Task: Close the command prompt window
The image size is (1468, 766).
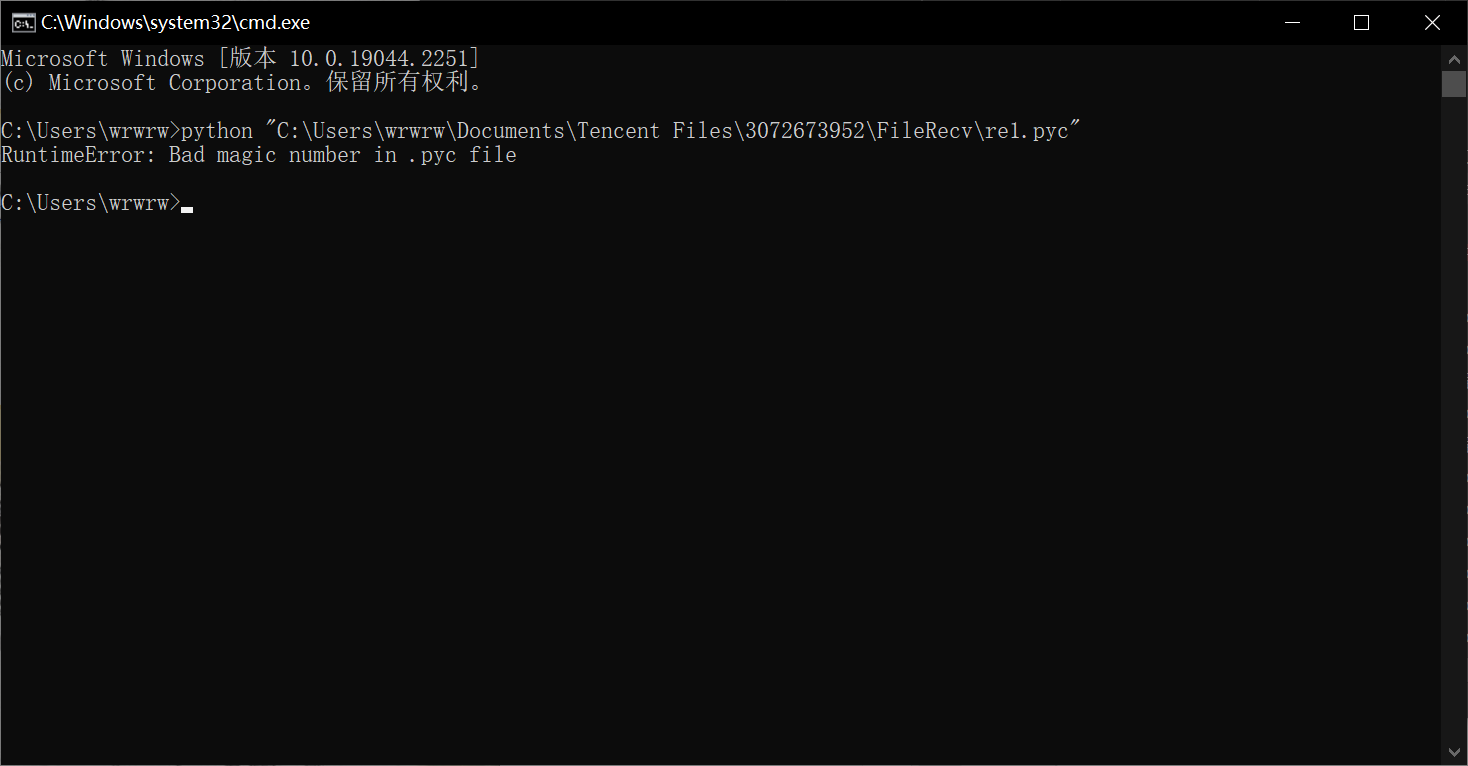Action: (x=1432, y=23)
